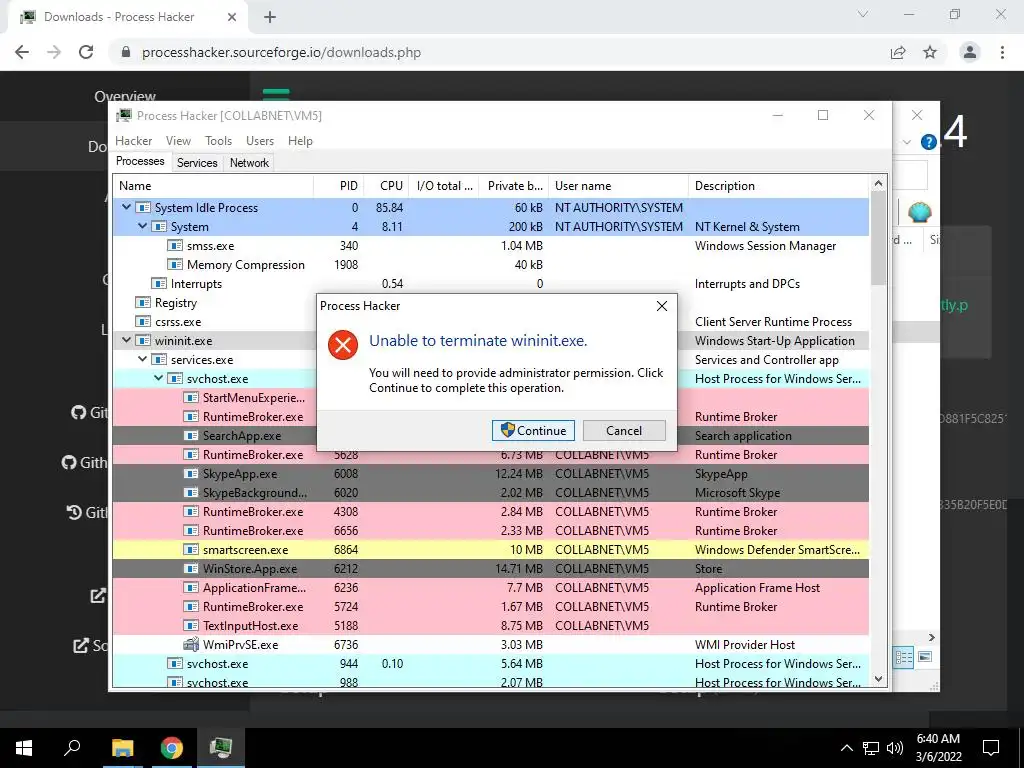The width and height of the screenshot is (1024, 768).
Task: Collapse the System Idle Process tree node
Action: [126, 207]
